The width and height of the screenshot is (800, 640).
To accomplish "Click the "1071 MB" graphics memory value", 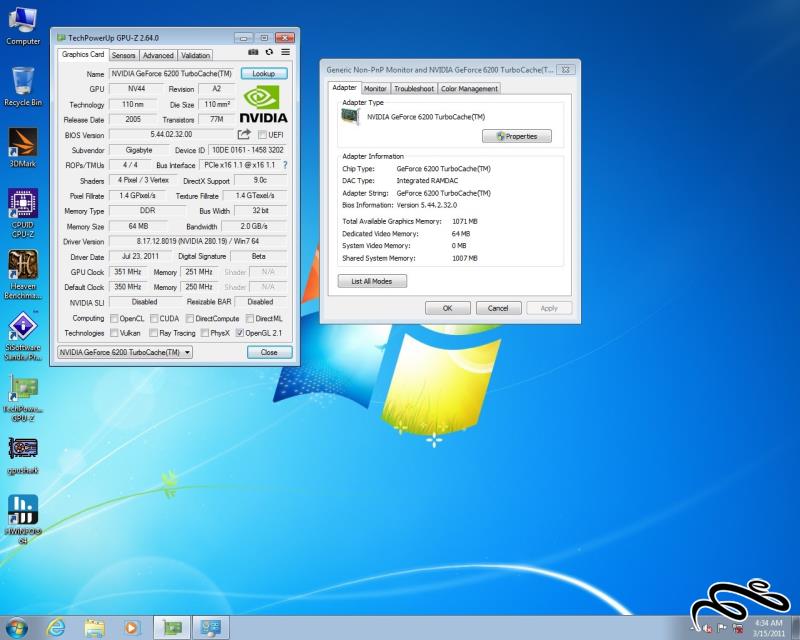I will (465, 221).
